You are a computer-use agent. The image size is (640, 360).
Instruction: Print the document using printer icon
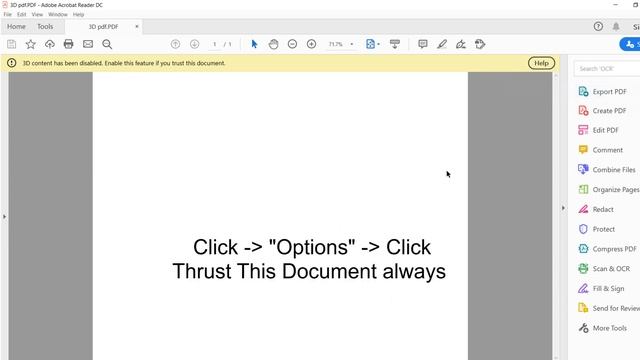click(69, 44)
